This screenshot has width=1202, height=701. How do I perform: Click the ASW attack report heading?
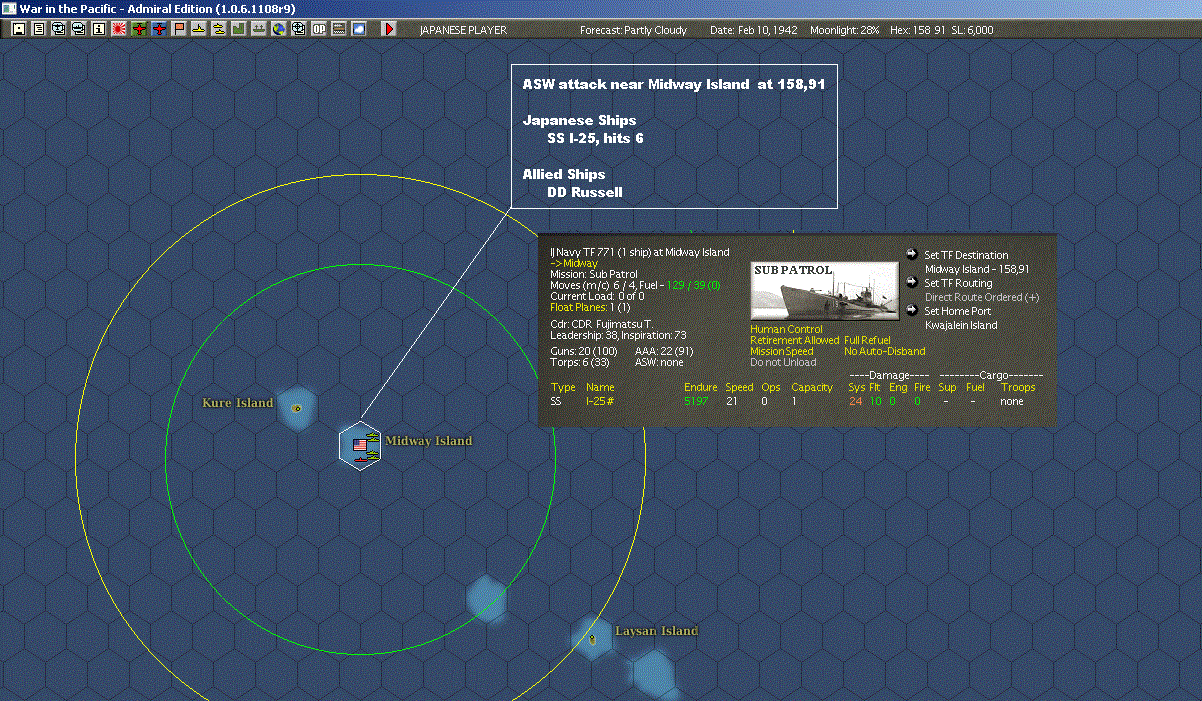(673, 84)
